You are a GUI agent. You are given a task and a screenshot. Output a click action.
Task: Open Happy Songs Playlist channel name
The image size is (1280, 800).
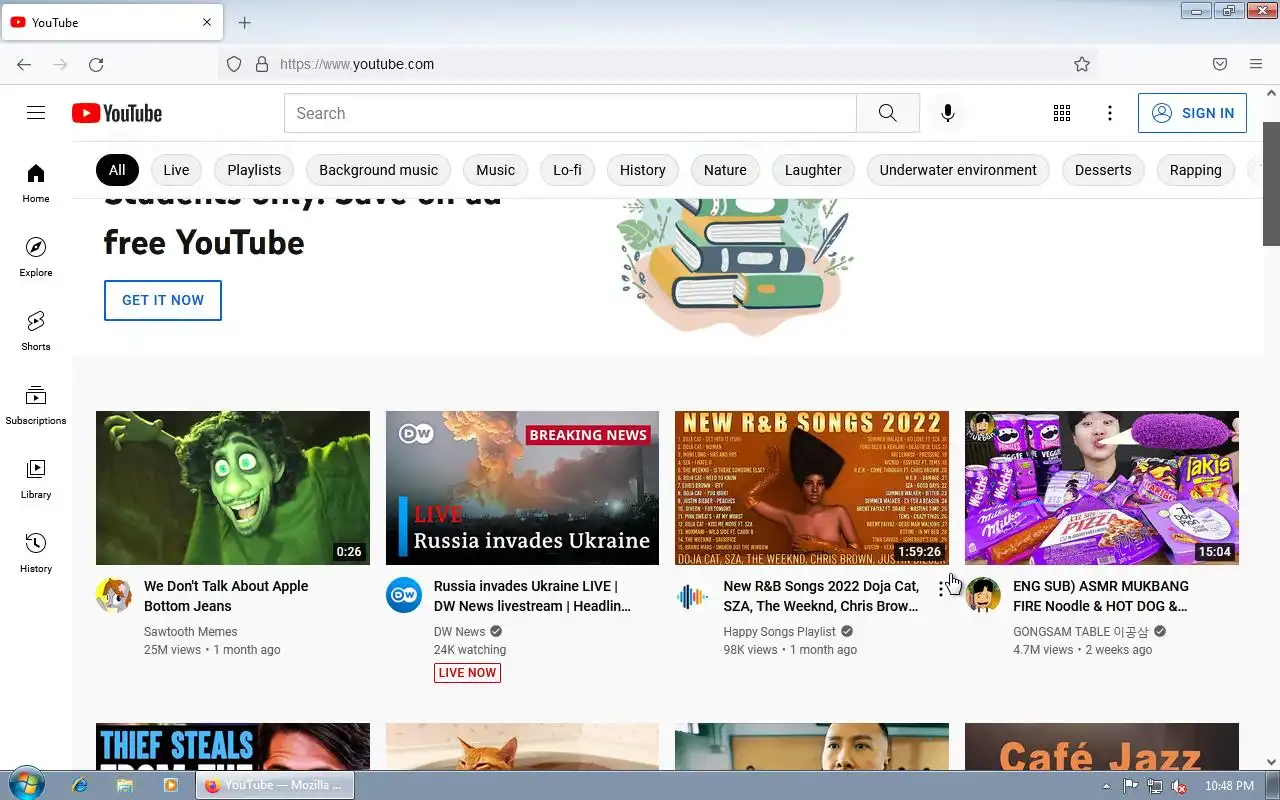779,632
